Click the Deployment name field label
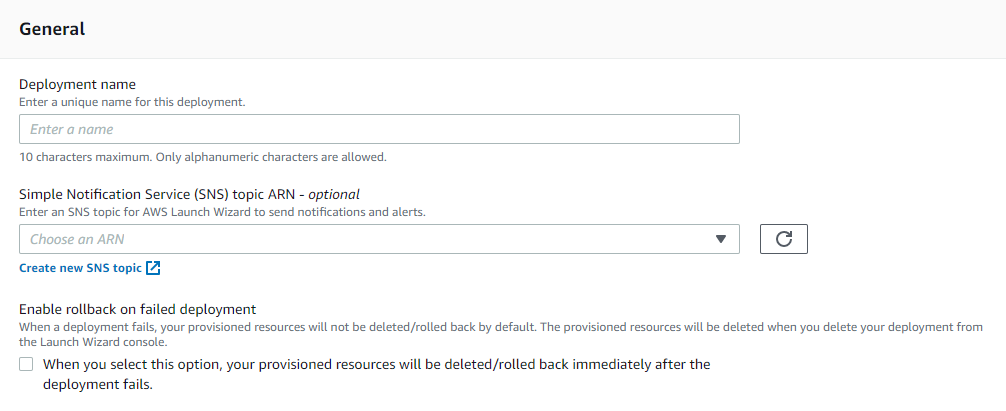The width and height of the screenshot is (1006, 411). coord(78,85)
